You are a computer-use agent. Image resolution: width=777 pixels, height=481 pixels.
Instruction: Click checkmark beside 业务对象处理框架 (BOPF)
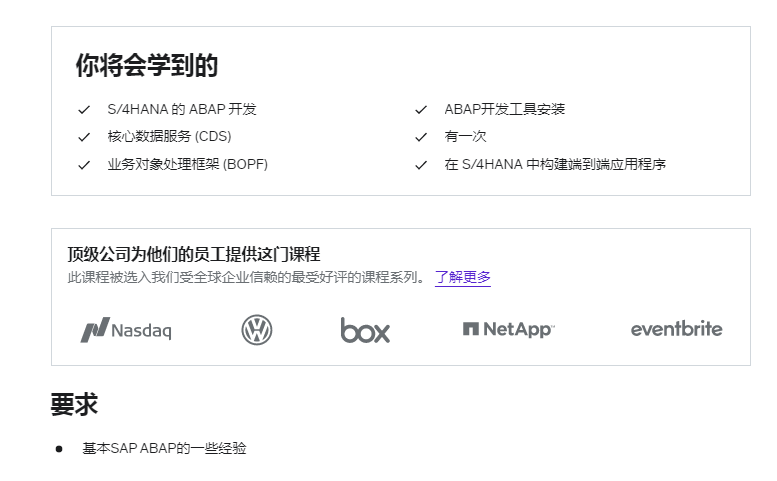pos(84,165)
